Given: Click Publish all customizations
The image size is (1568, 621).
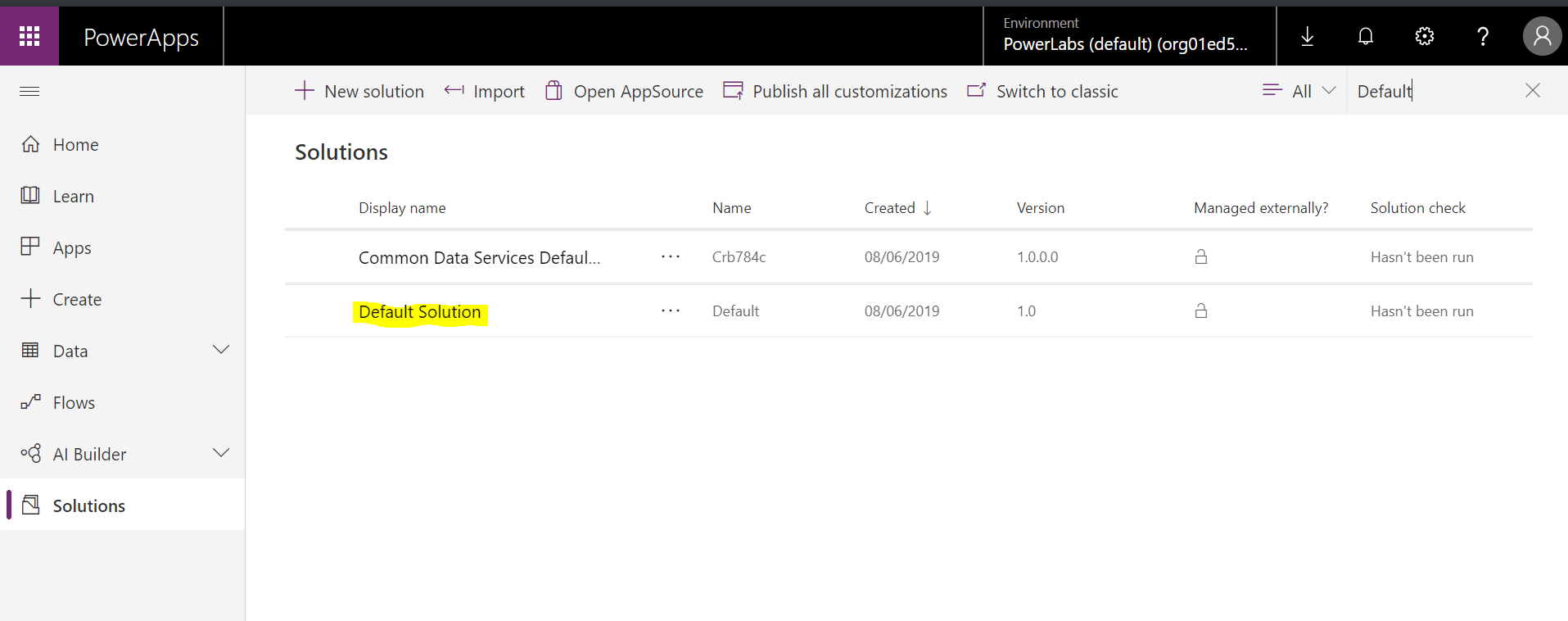Looking at the screenshot, I should tap(835, 91).
